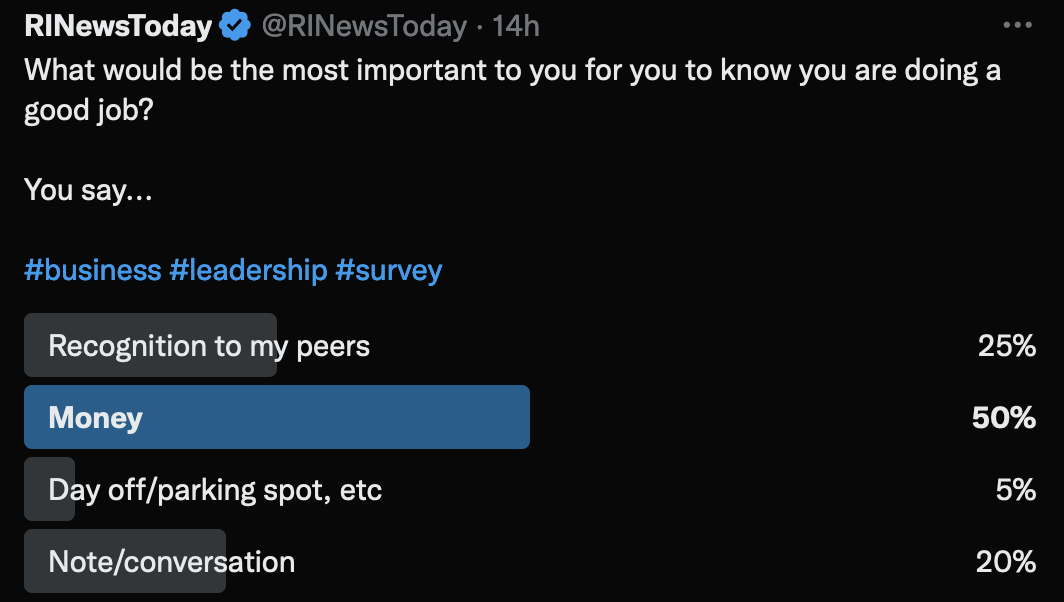Open the RINewsToday profile display name

(118, 26)
